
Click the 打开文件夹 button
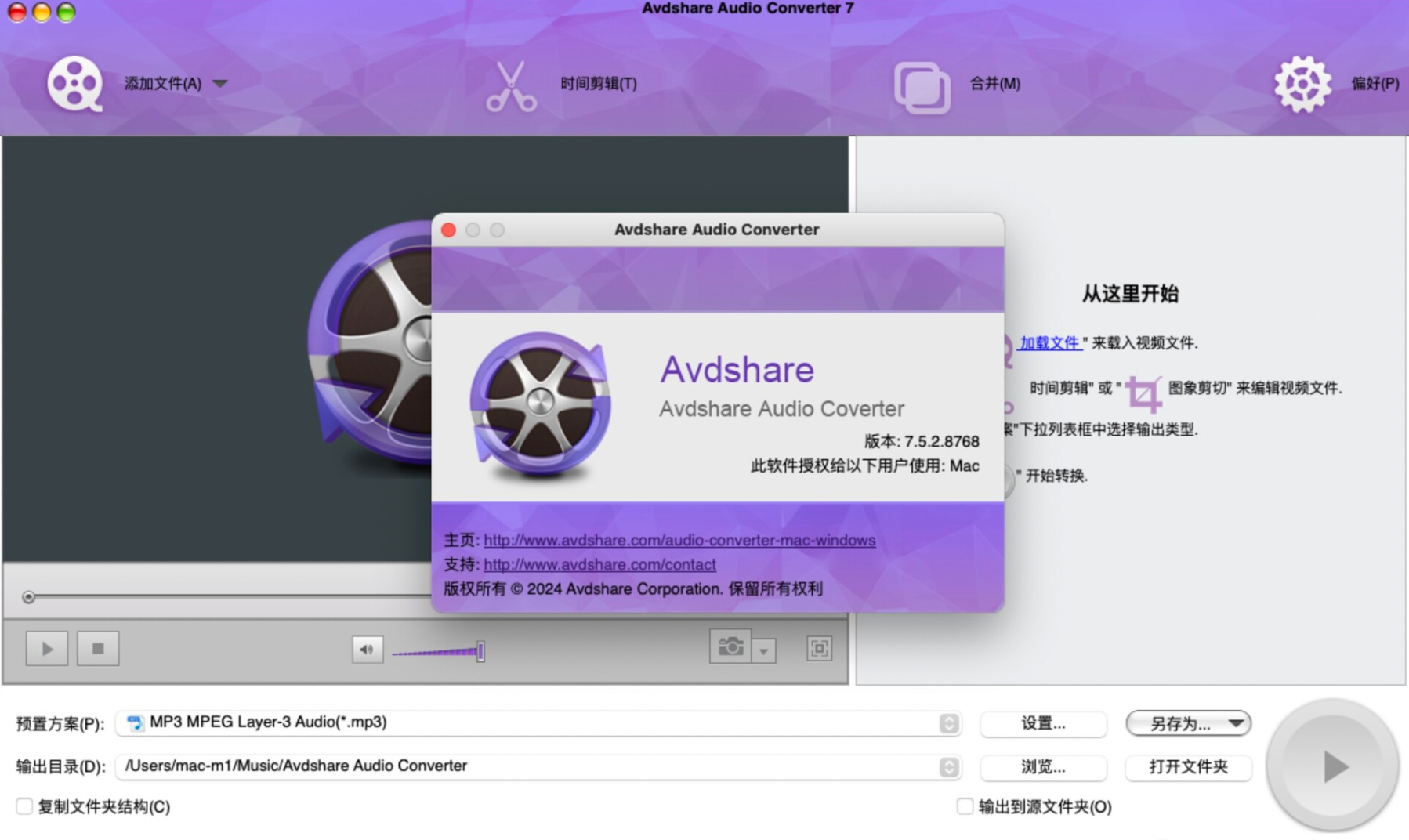coord(1188,767)
